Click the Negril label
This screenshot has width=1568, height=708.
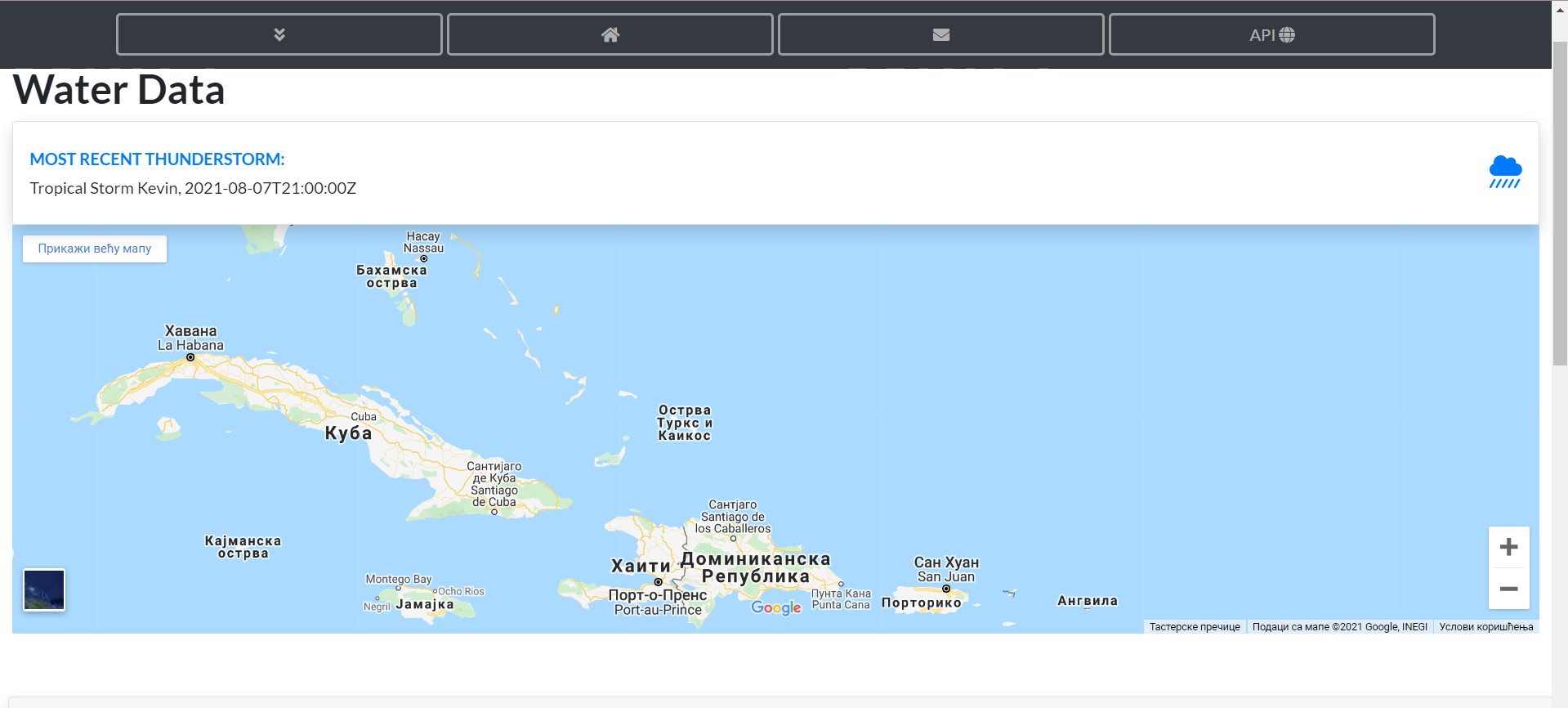[377, 607]
